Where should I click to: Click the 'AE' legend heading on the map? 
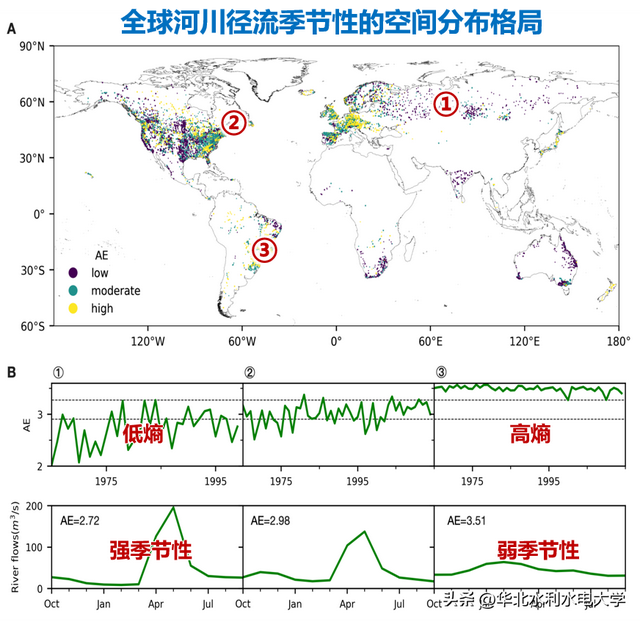pos(101,255)
